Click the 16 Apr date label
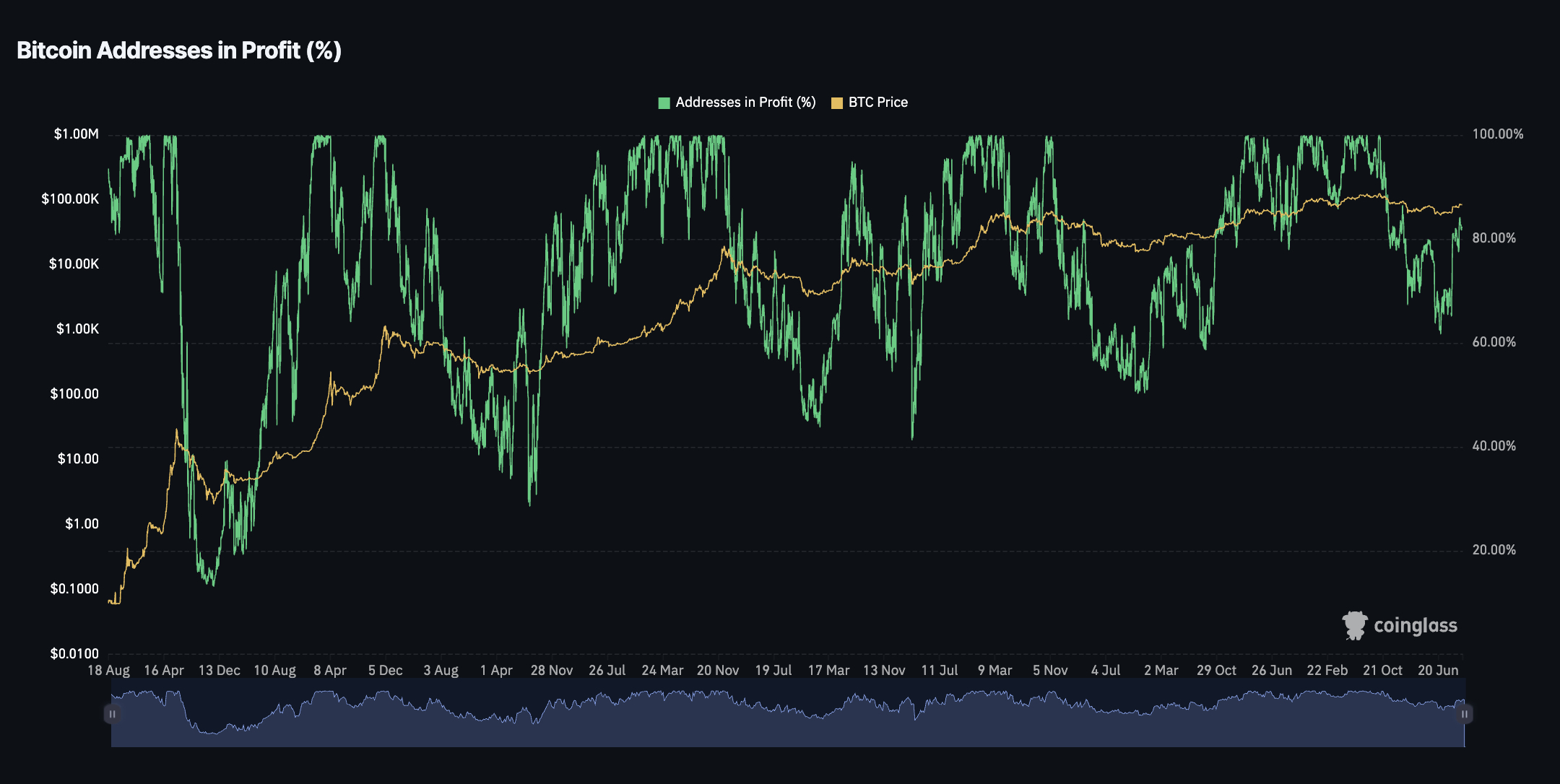Viewport: 1560px width, 784px height. pyautogui.click(x=164, y=671)
